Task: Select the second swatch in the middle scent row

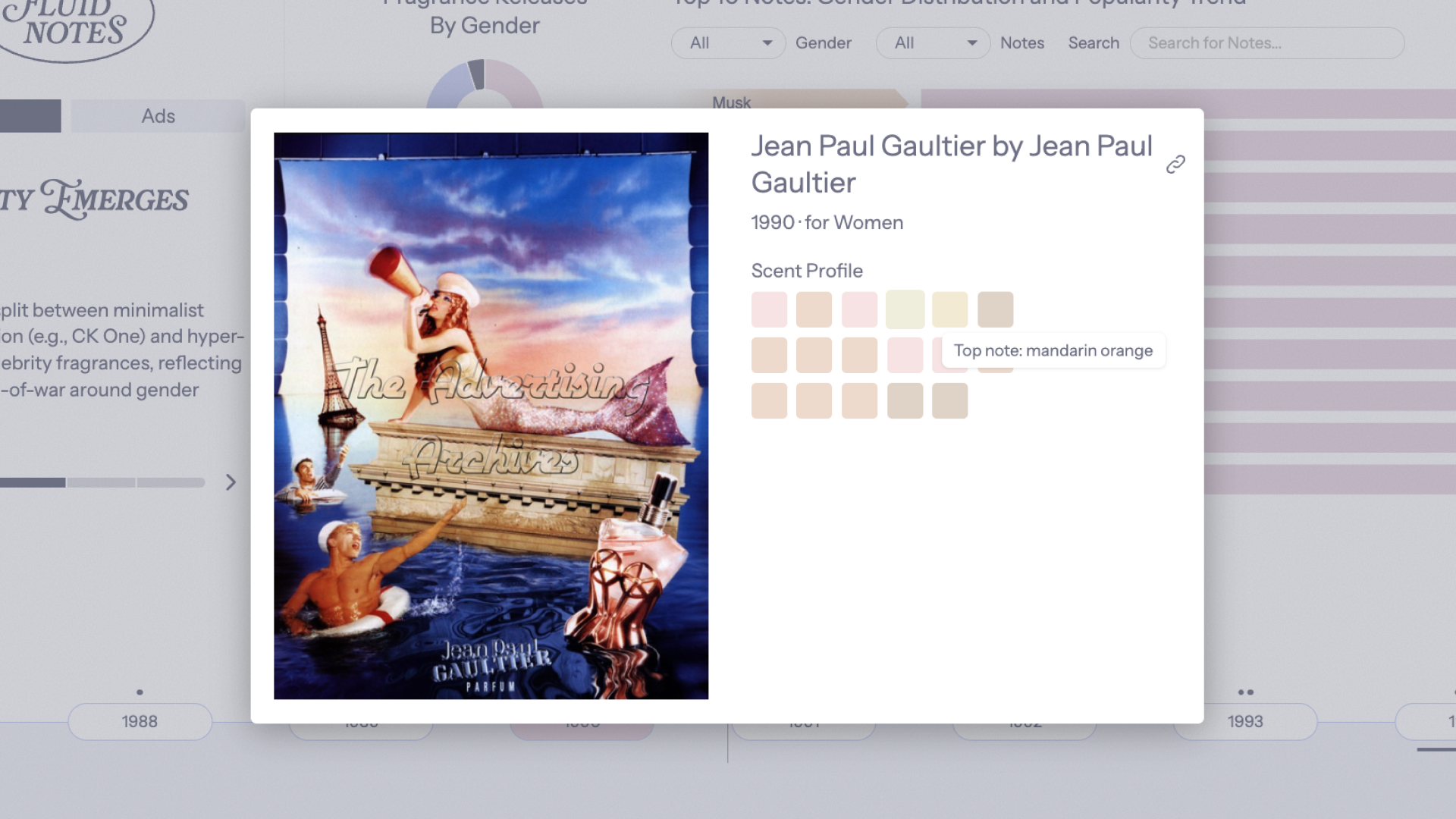Action: pyautogui.click(x=814, y=355)
